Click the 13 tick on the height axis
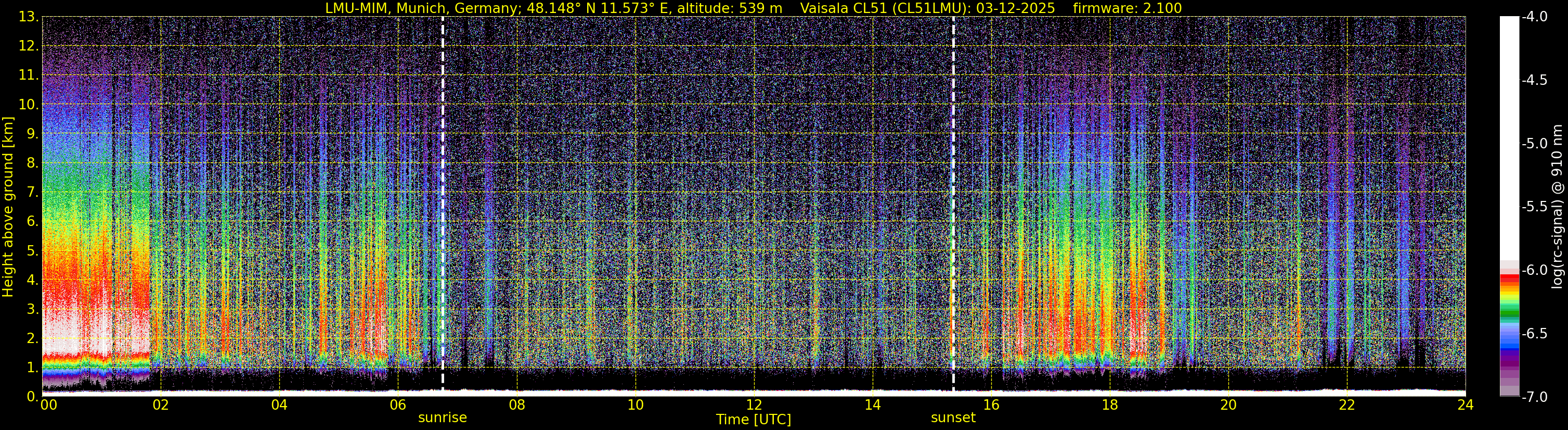 (x=28, y=17)
